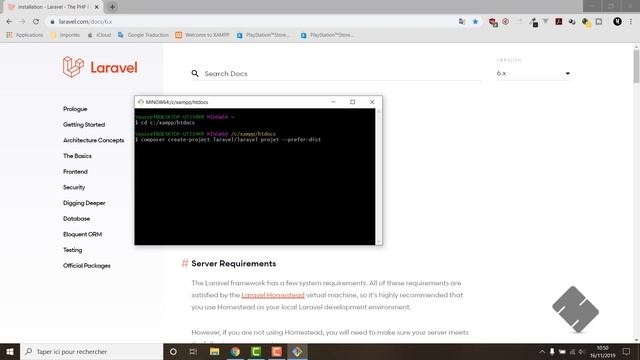Bookmark this page with the star icon
The height and width of the screenshot is (360, 640).
(x=476, y=22)
